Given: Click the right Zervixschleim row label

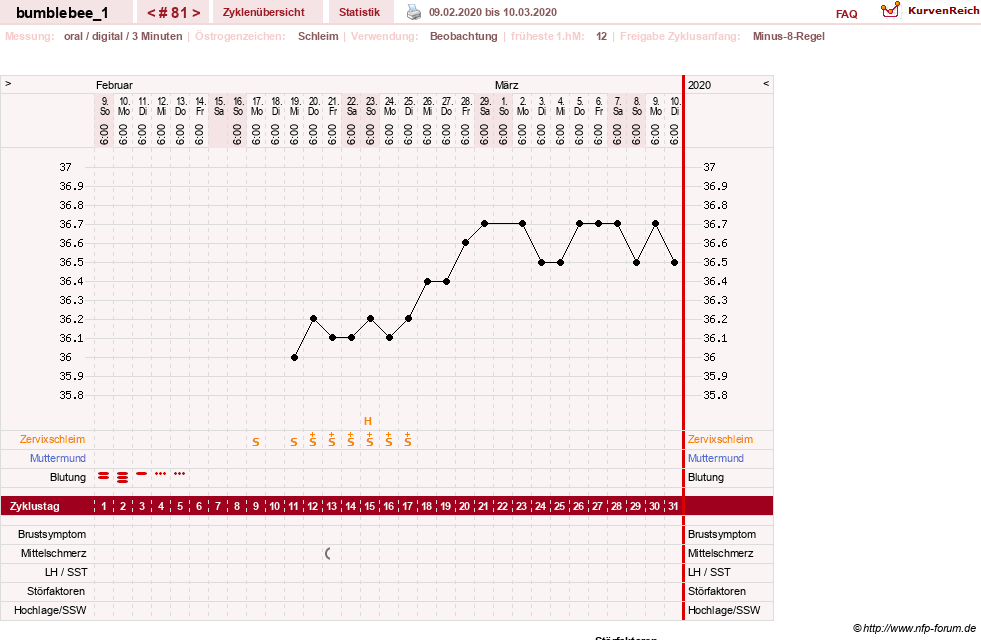Looking at the screenshot, I should coord(720,439).
